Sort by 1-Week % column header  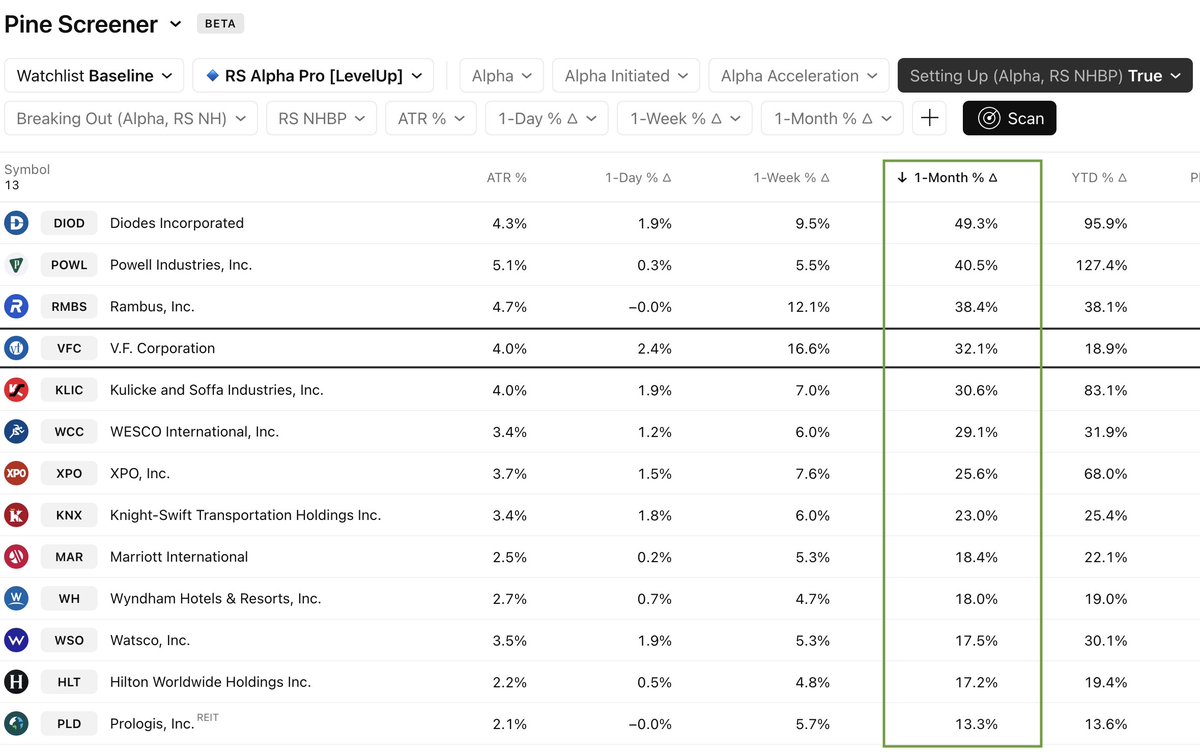792,177
